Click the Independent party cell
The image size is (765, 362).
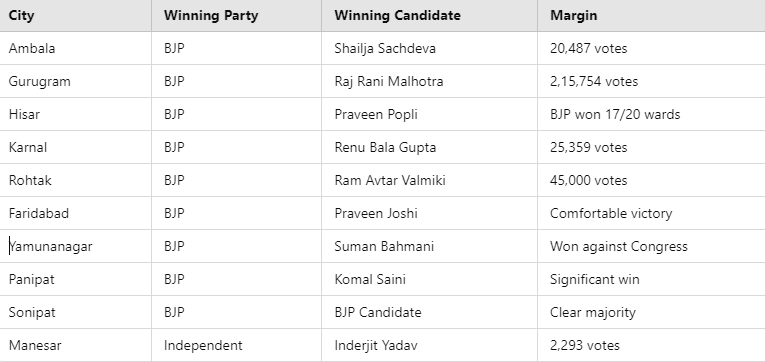coord(237,345)
